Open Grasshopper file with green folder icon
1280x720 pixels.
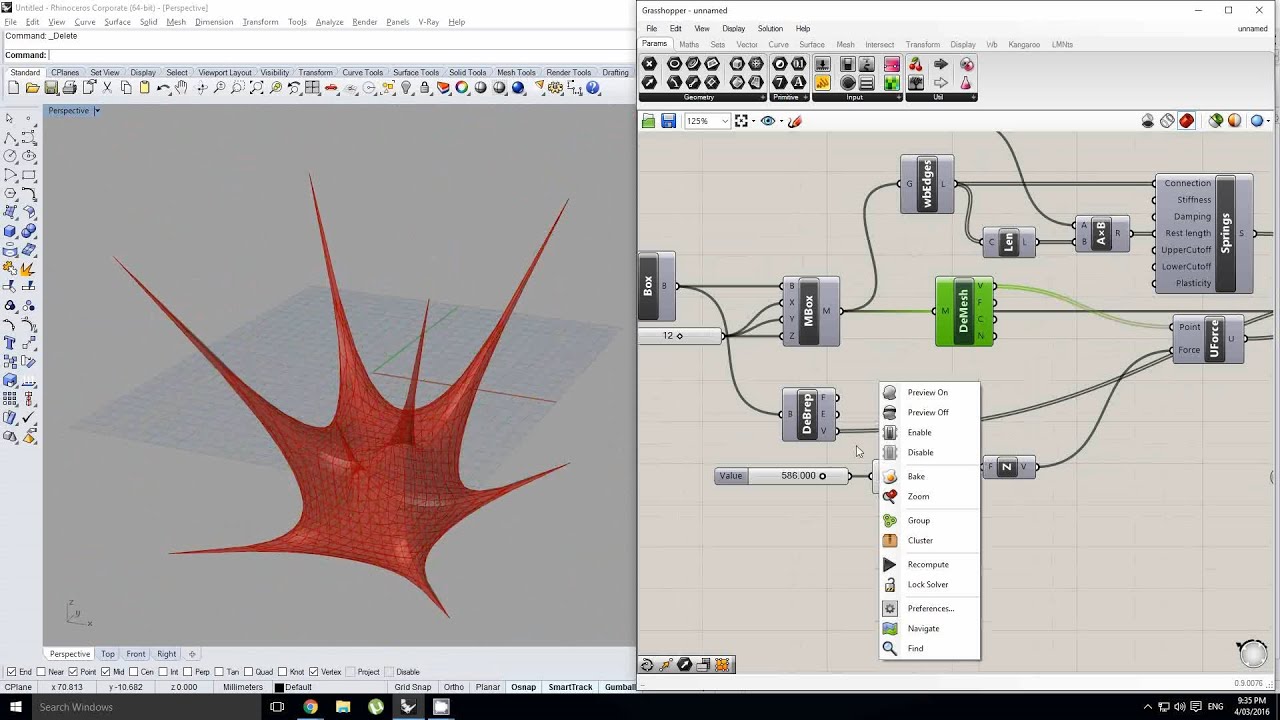click(x=648, y=121)
